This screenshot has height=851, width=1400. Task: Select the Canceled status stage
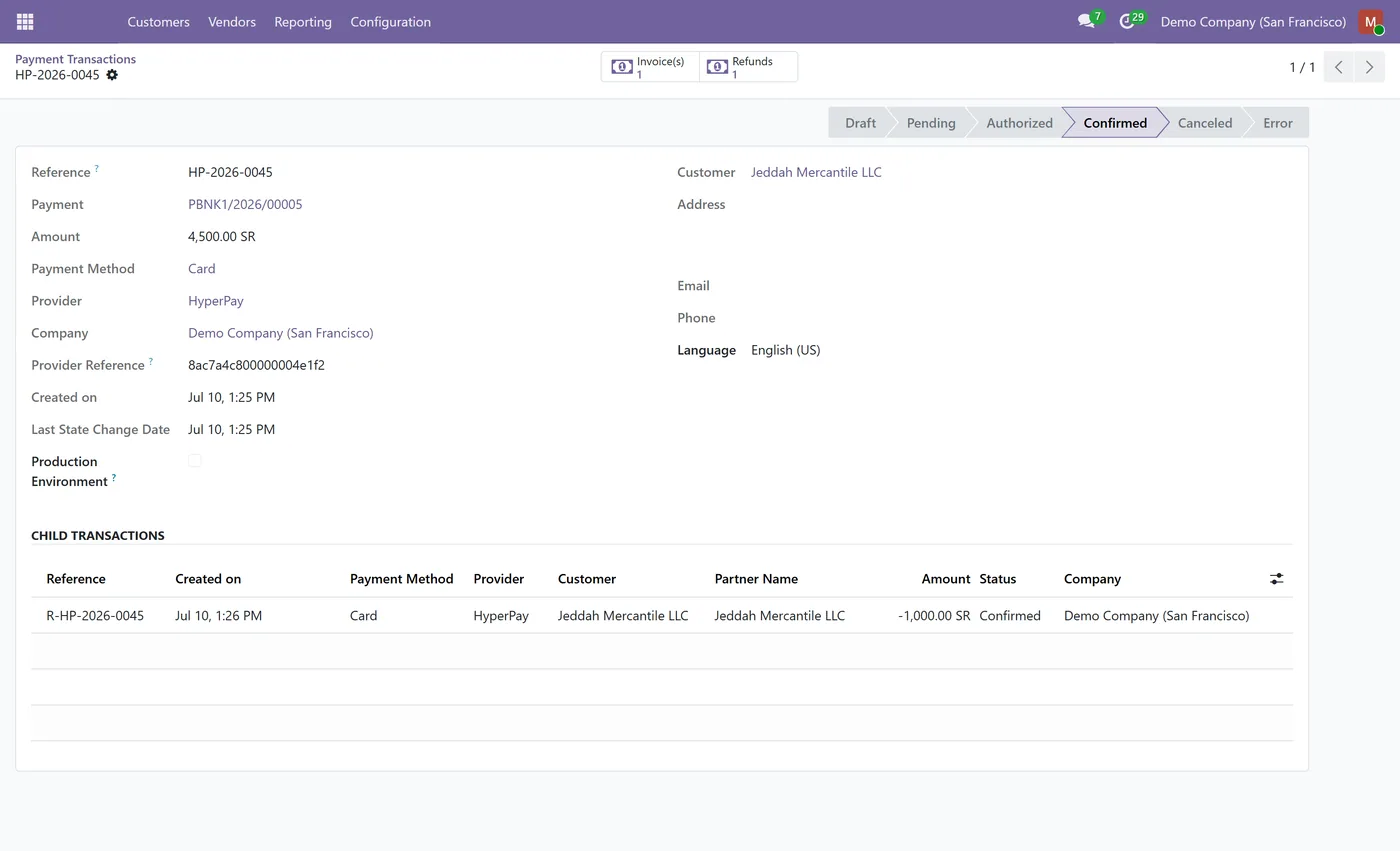tap(1204, 123)
